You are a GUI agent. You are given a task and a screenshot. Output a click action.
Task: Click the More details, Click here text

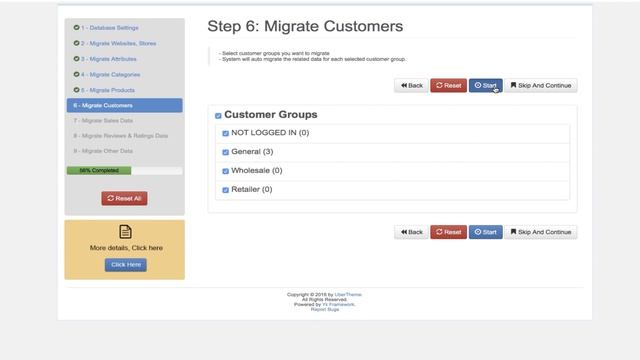pos(126,248)
